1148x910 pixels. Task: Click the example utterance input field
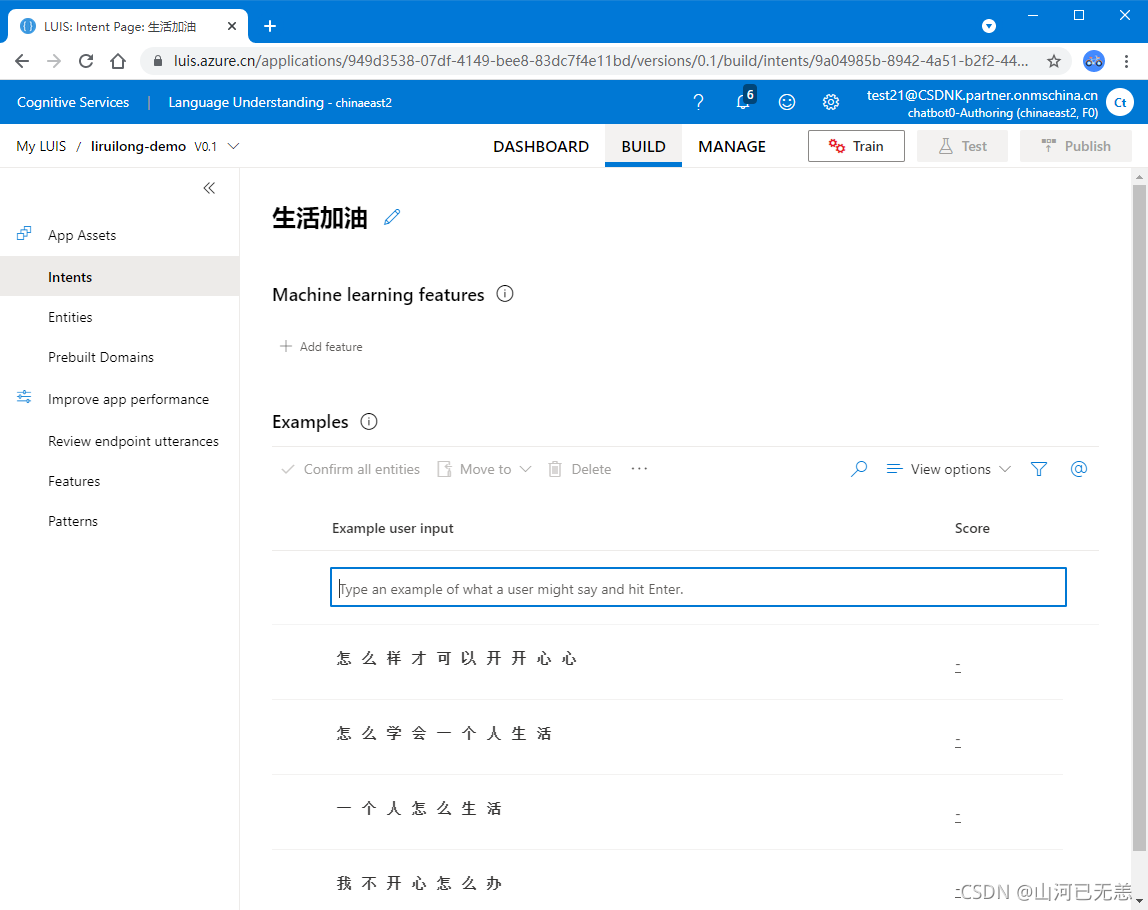tap(698, 587)
